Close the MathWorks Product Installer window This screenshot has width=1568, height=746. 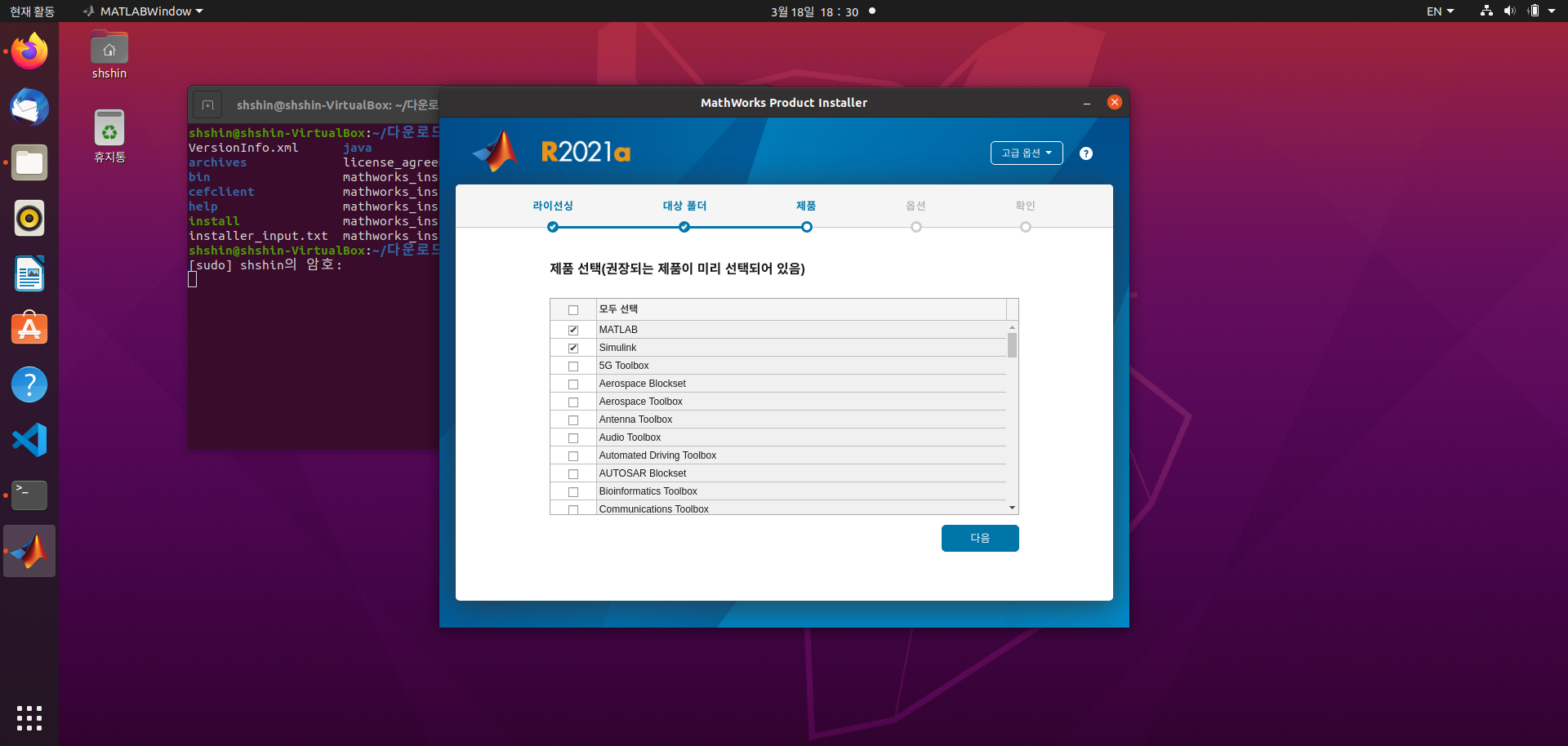pyautogui.click(x=1115, y=102)
